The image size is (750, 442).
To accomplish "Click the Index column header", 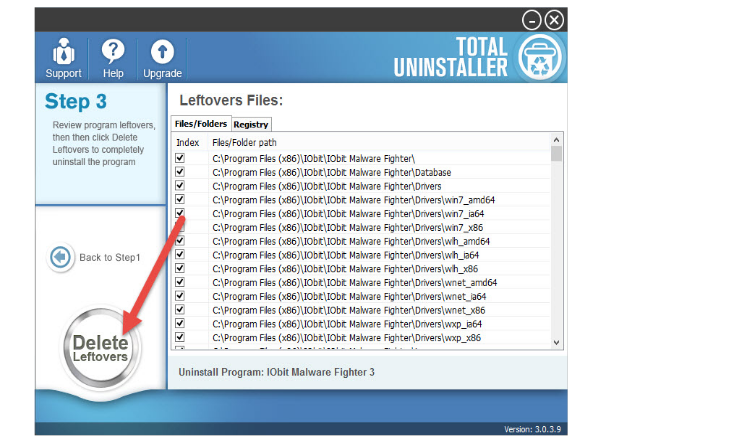I will (188, 143).
